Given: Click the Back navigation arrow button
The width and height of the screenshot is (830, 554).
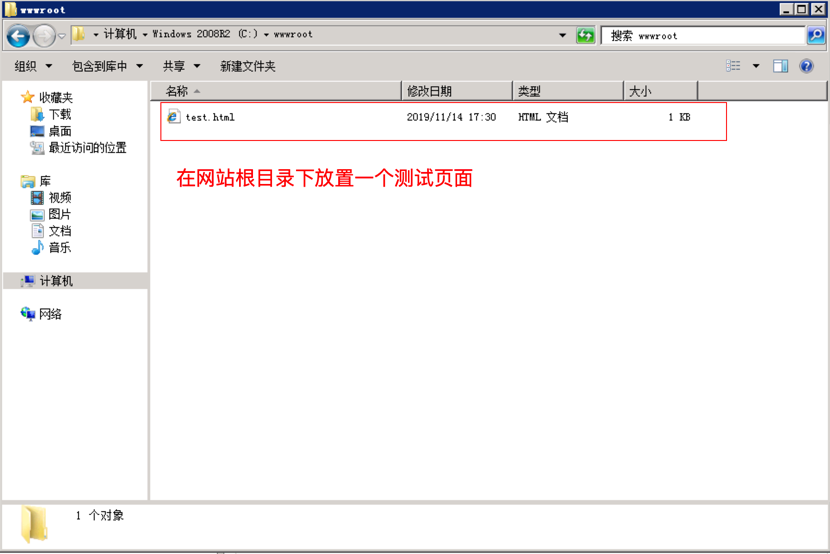Looking at the screenshot, I should point(19,36).
